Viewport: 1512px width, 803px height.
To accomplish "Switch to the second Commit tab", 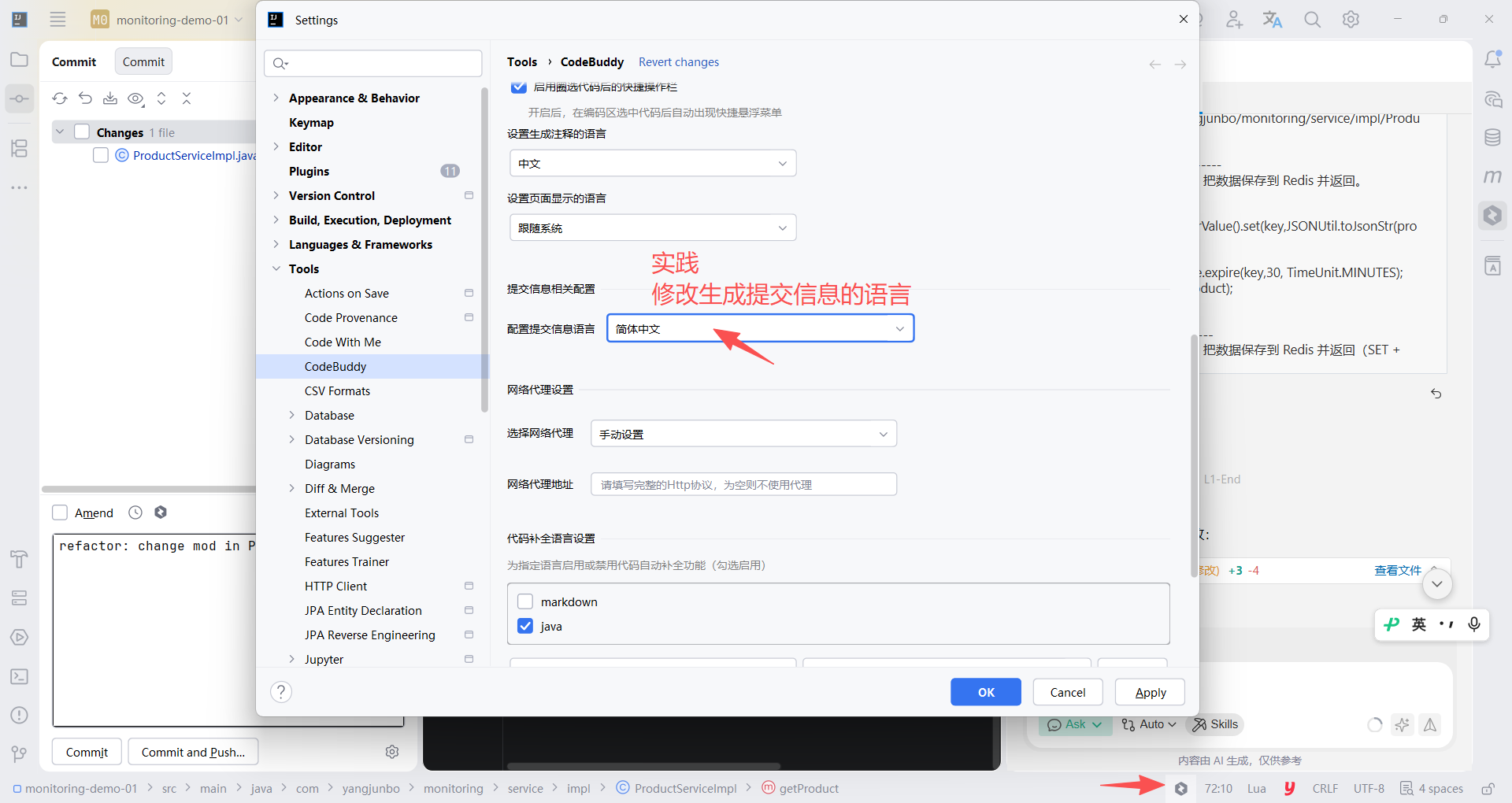I will point(143,61).
